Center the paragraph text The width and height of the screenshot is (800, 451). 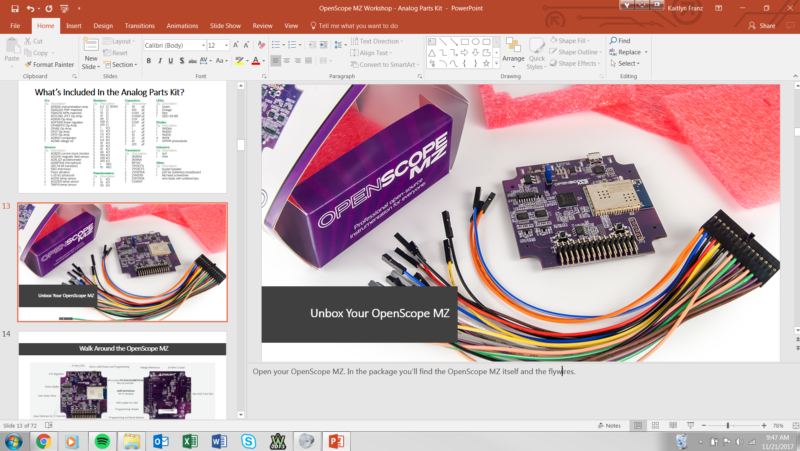click(287, 61)
